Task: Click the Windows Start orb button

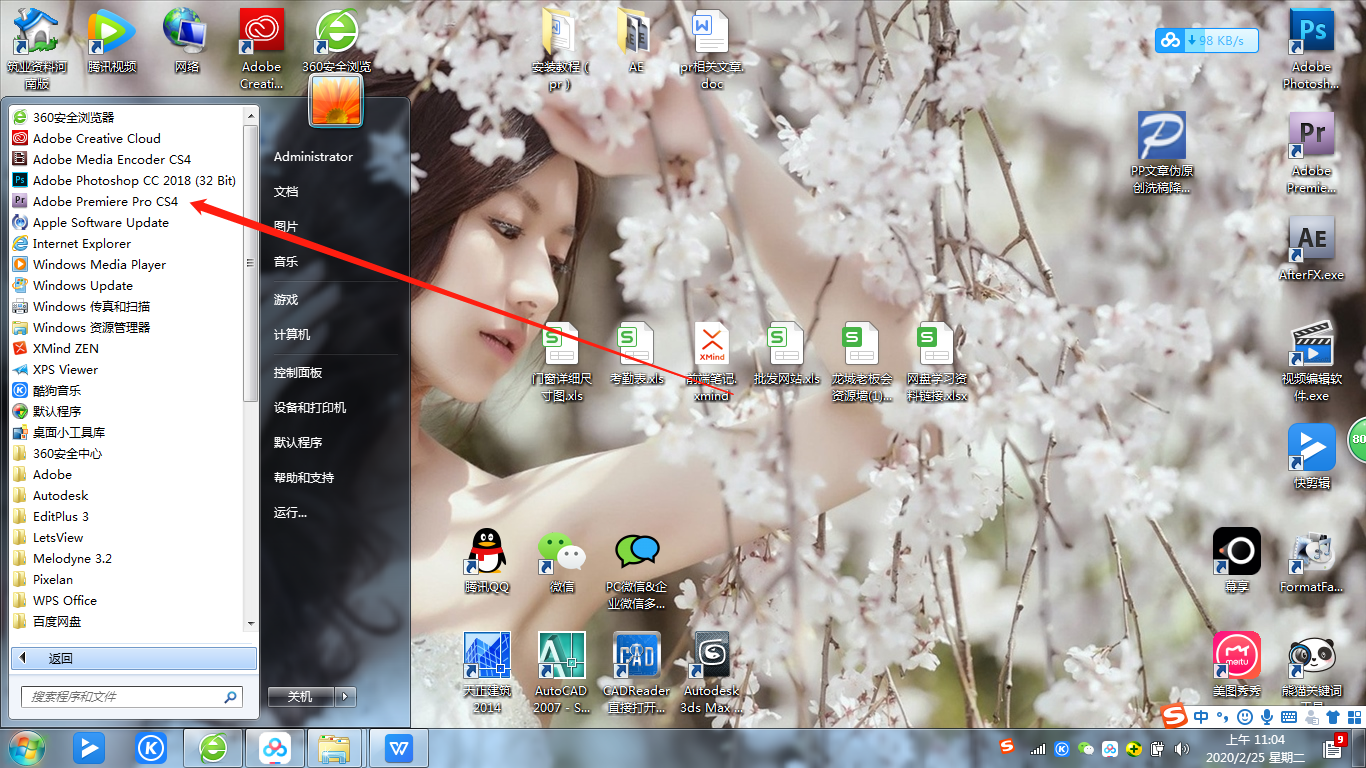Action: coord(27,747)
